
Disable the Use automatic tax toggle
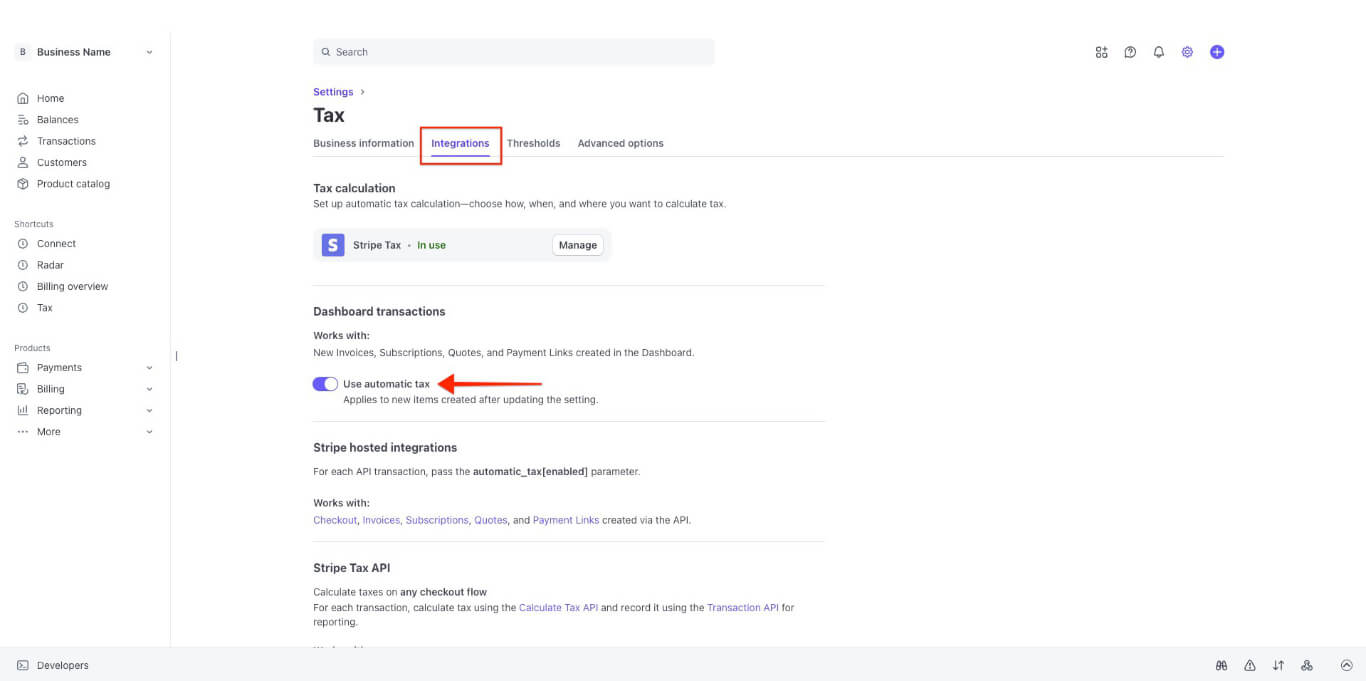point(325,384)
